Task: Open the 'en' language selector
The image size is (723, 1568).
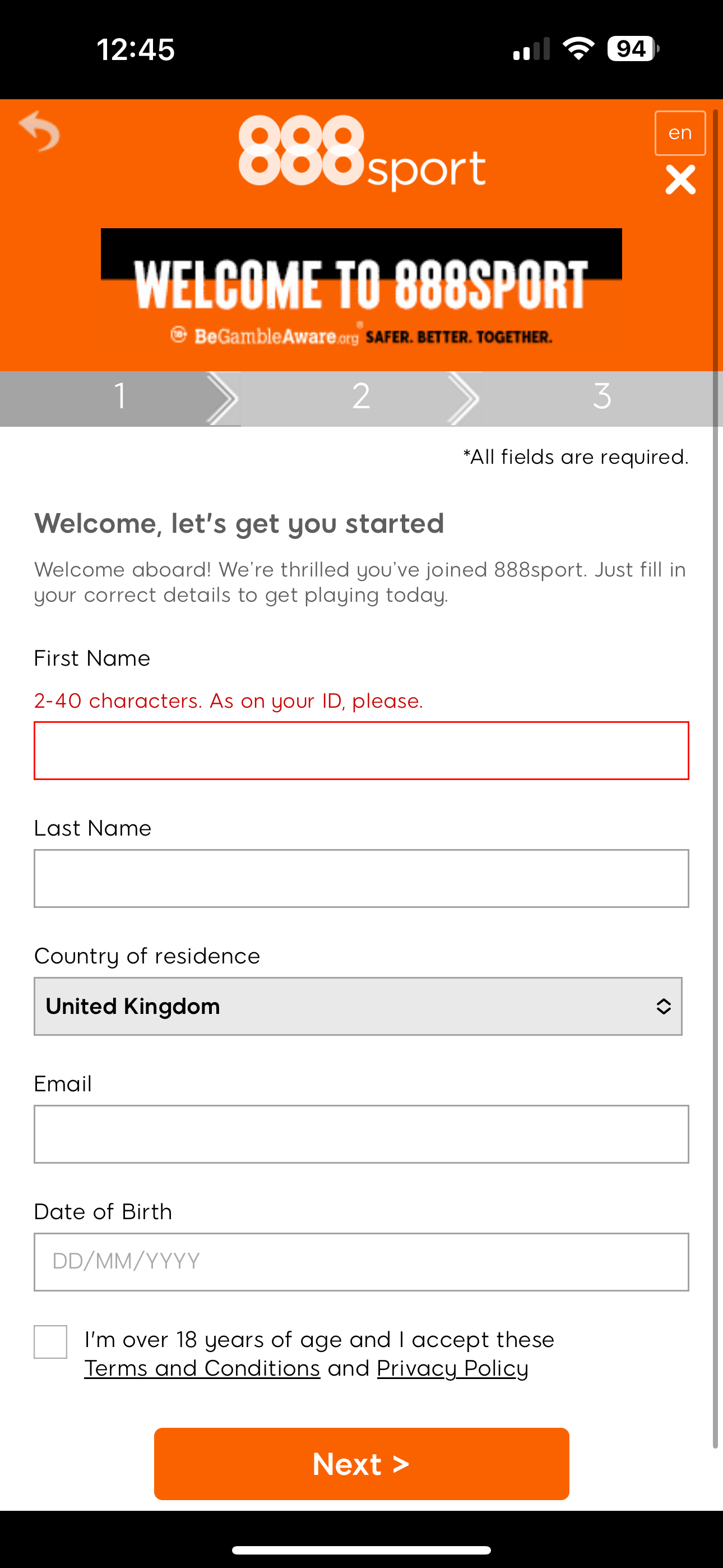Action: (680, 133)
